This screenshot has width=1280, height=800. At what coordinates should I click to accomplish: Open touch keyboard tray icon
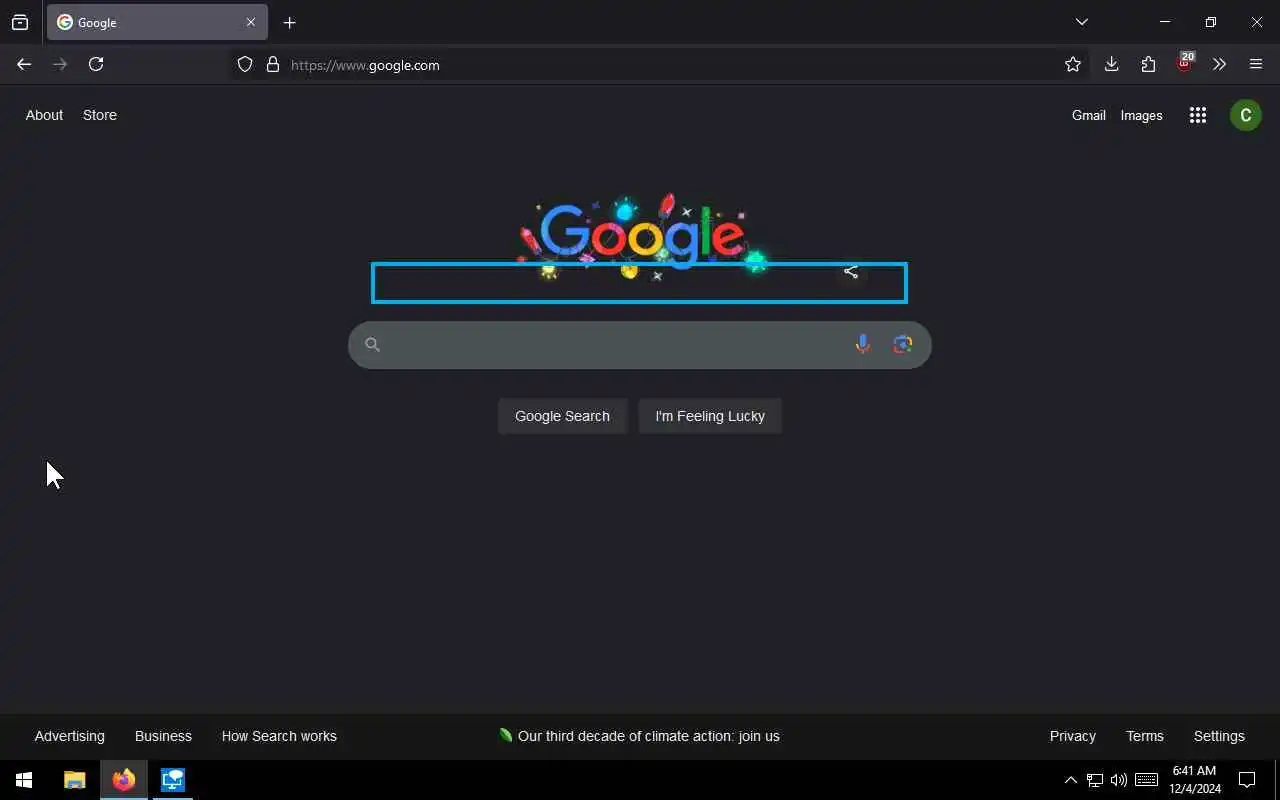pyautogui.click(x=1147, y=780)
